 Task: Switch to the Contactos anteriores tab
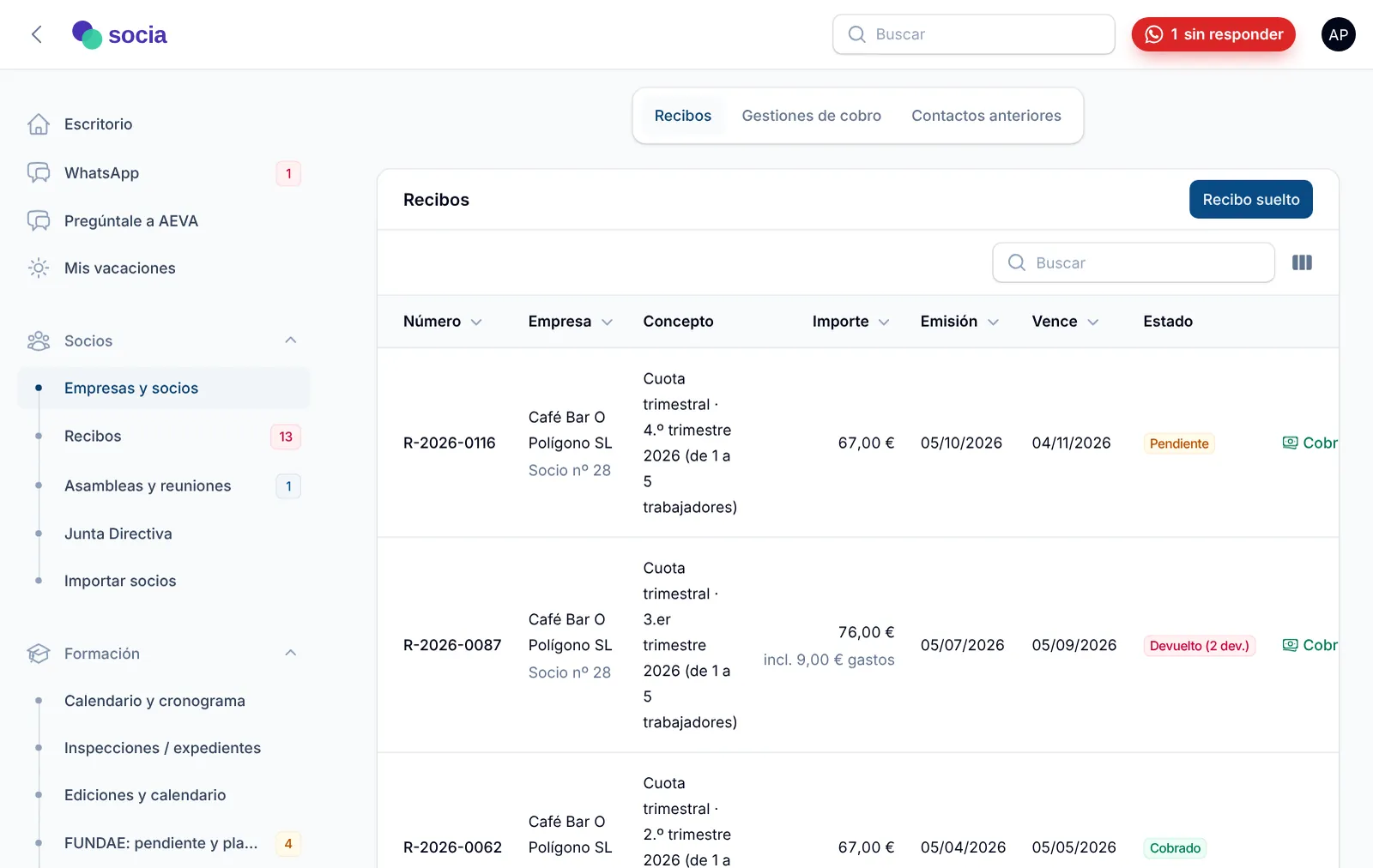tap(986, 116)
